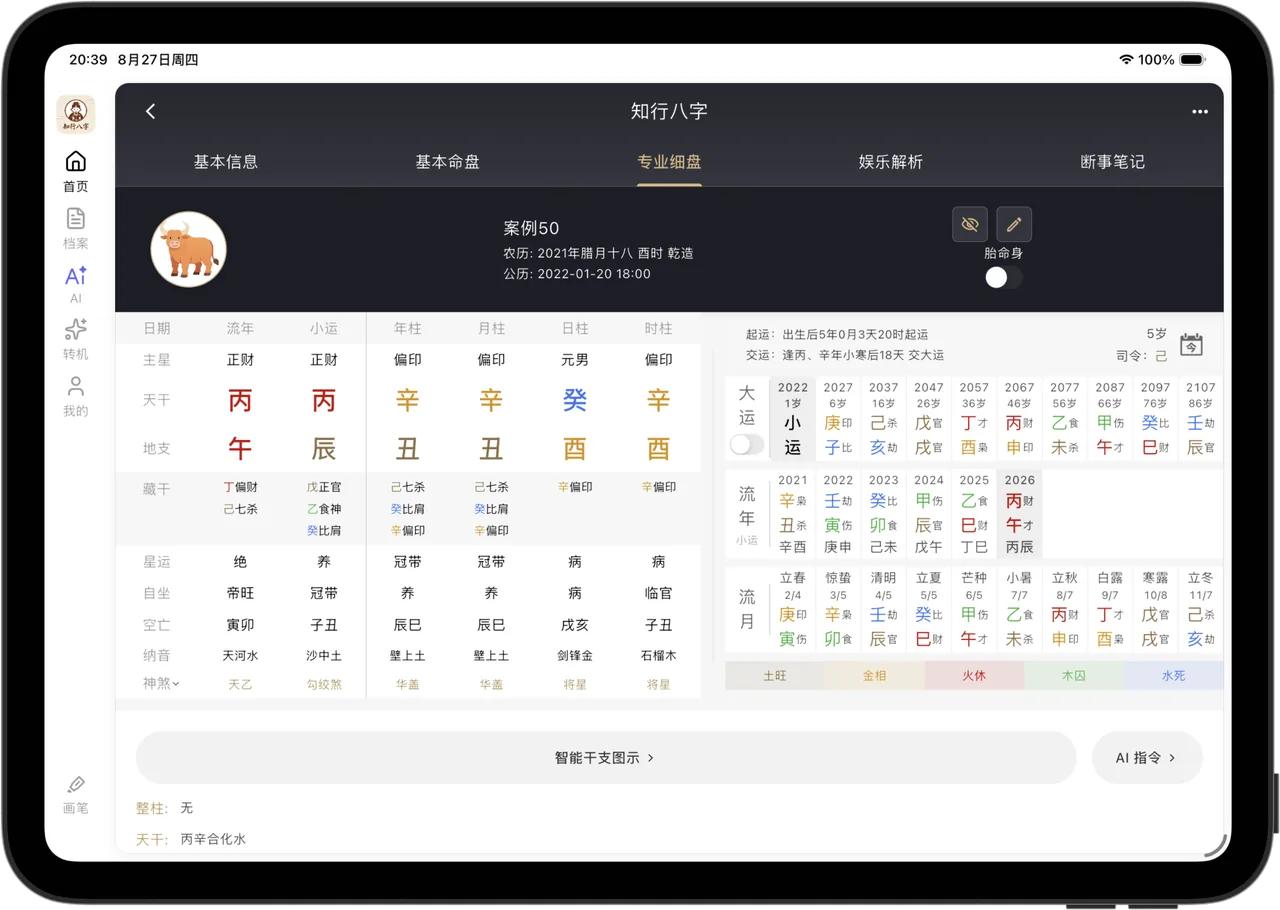Click 天乙 in the 神煞 row
The height and width of the screenshot is (910, 1280).
[x=240, y=685]
